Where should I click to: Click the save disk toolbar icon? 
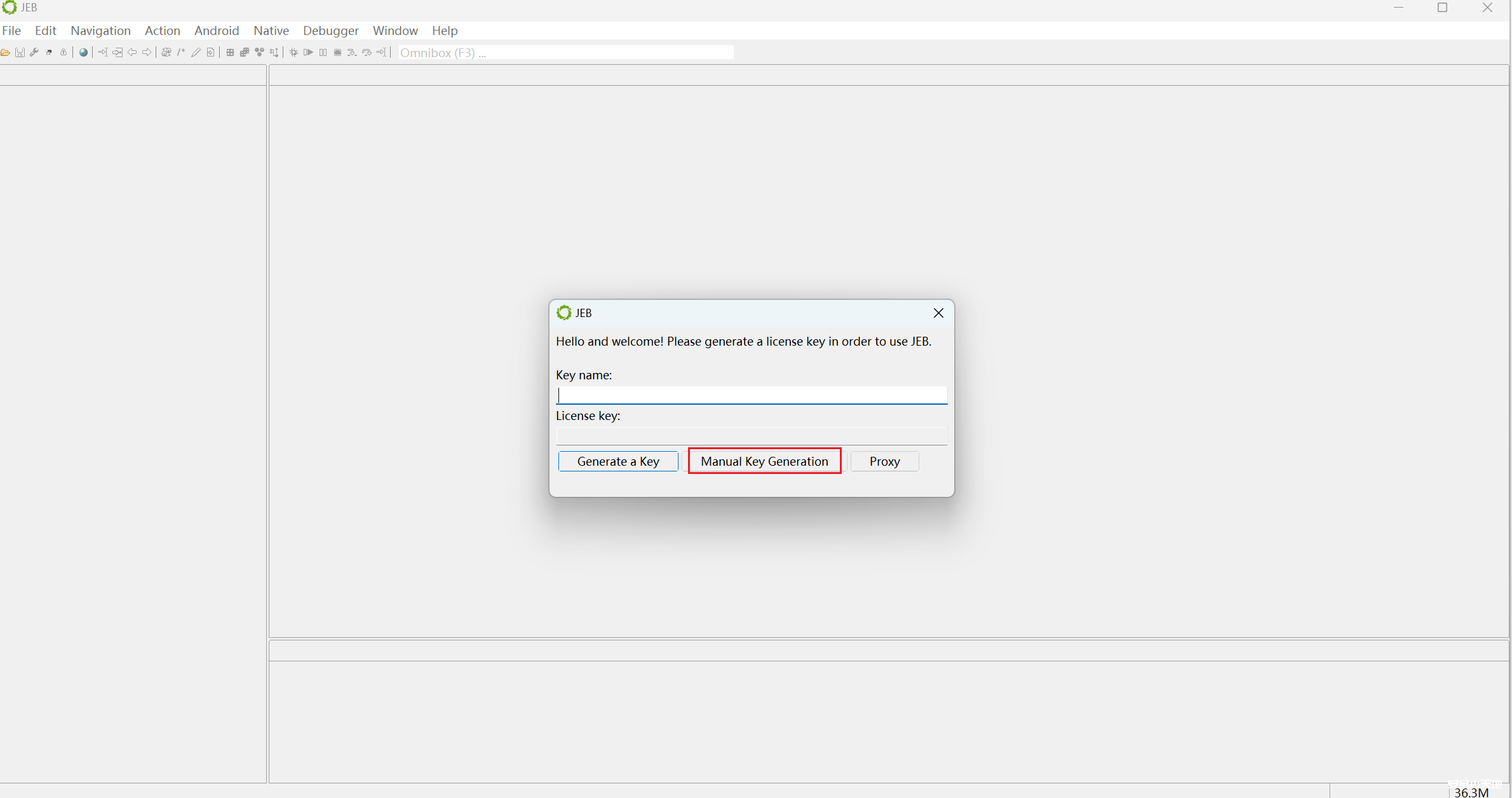20,53
